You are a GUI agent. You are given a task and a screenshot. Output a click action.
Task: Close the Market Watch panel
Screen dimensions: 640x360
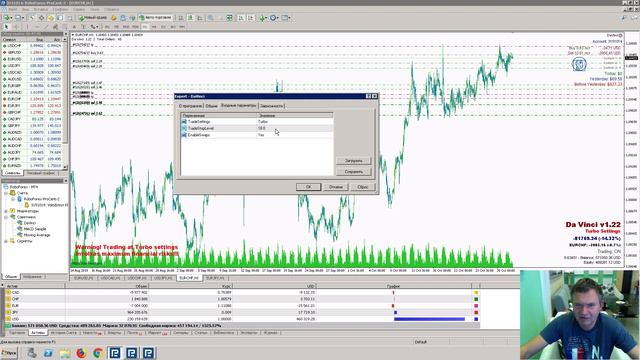[66, 34]
